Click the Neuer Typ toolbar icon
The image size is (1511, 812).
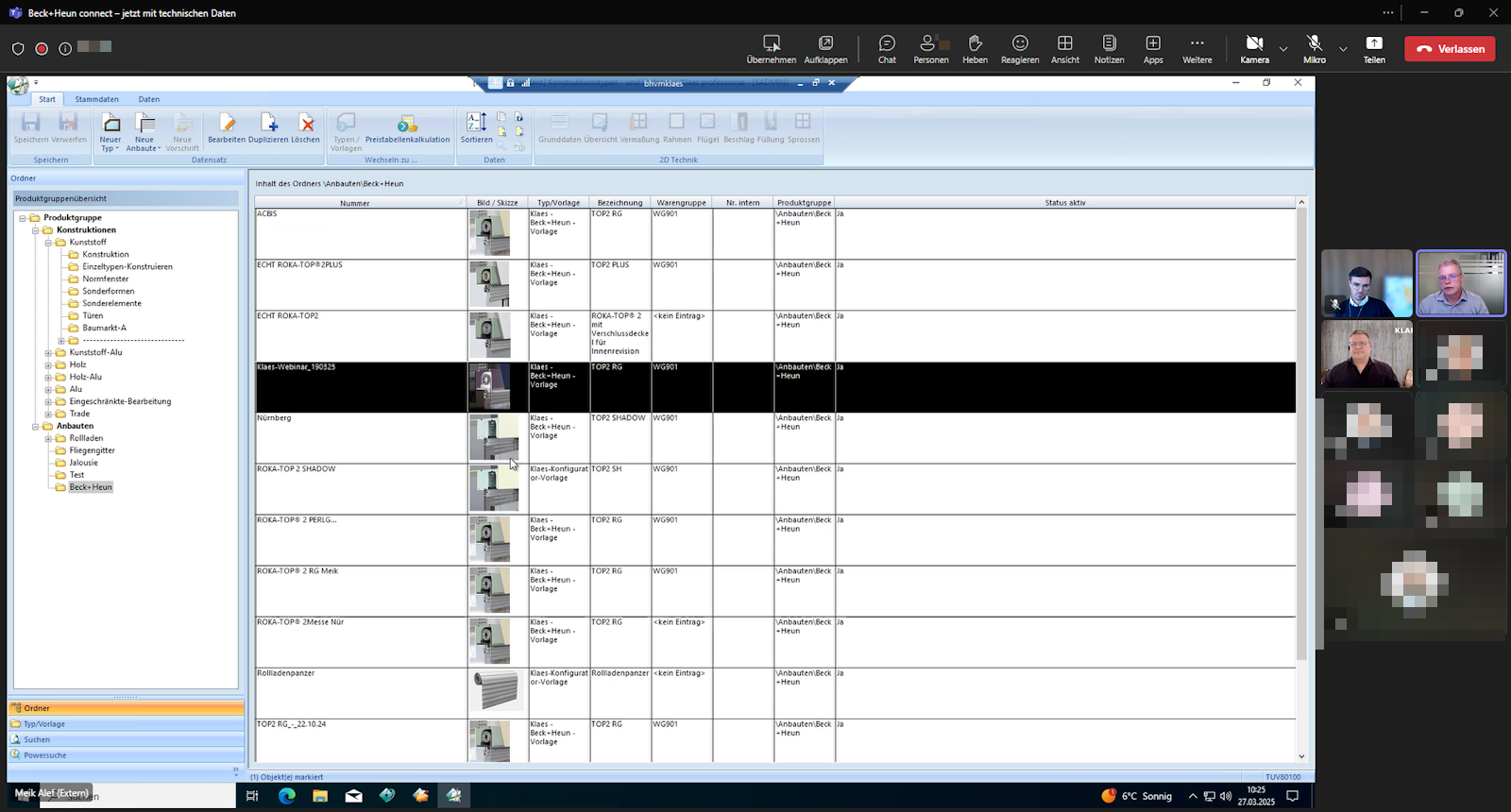(x=110, y=123)
